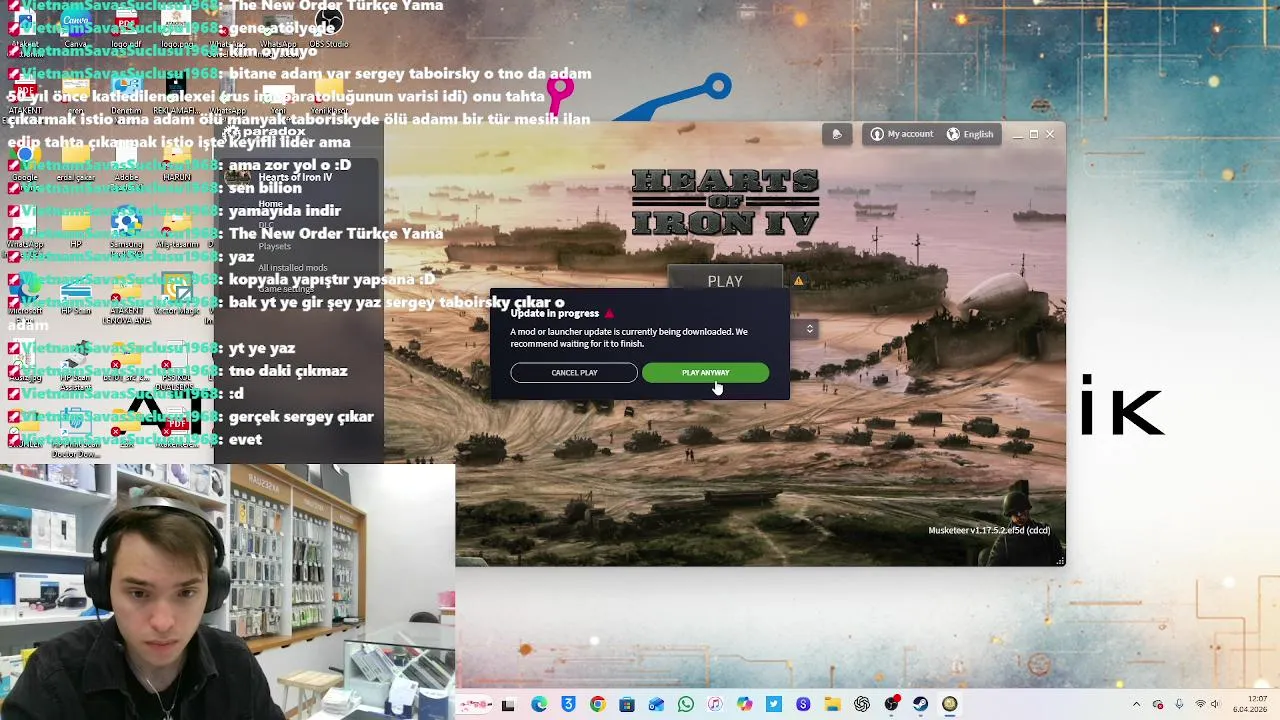Open the volume speaker tray icon
This screenshot has height=720, width=1280.
(x=1216, y=704)
